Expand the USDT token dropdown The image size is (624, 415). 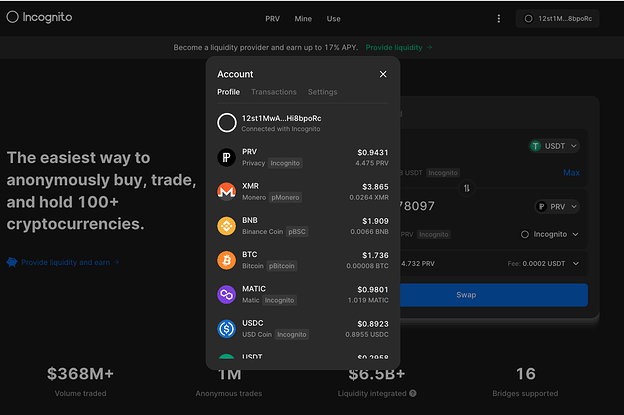(x=555, y=146)
